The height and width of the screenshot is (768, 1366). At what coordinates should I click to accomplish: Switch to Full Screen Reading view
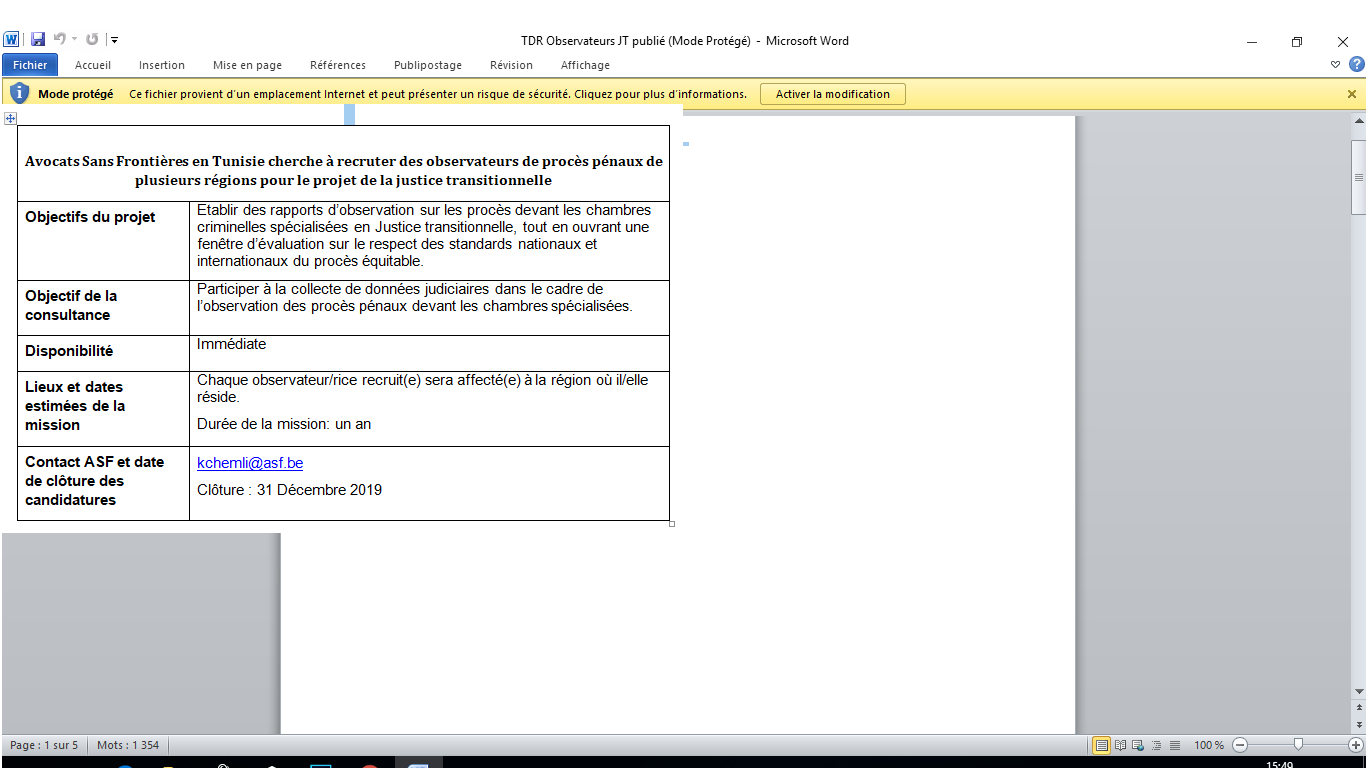(1121, 745)
